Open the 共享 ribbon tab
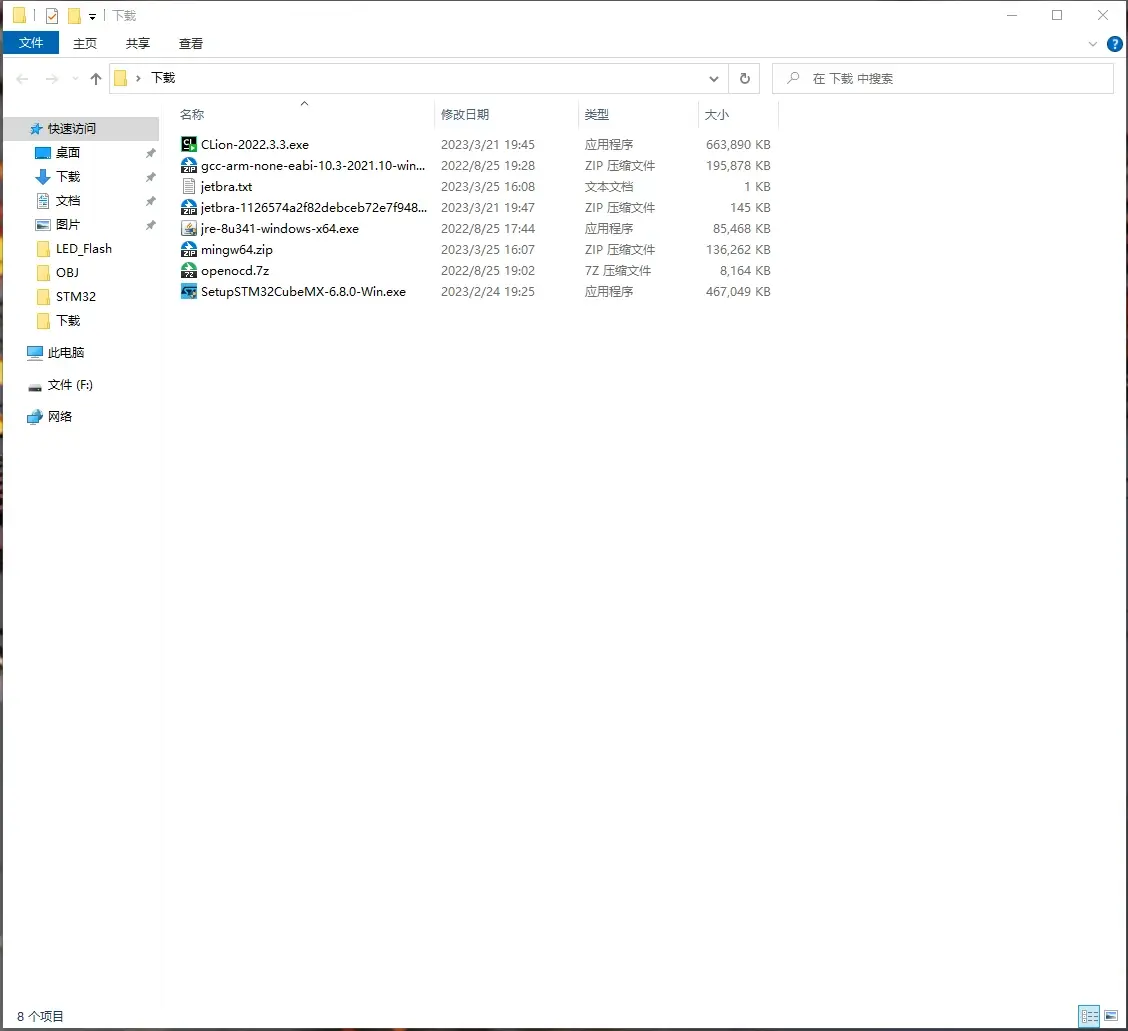The image size is (1128, 1031). 137,43
